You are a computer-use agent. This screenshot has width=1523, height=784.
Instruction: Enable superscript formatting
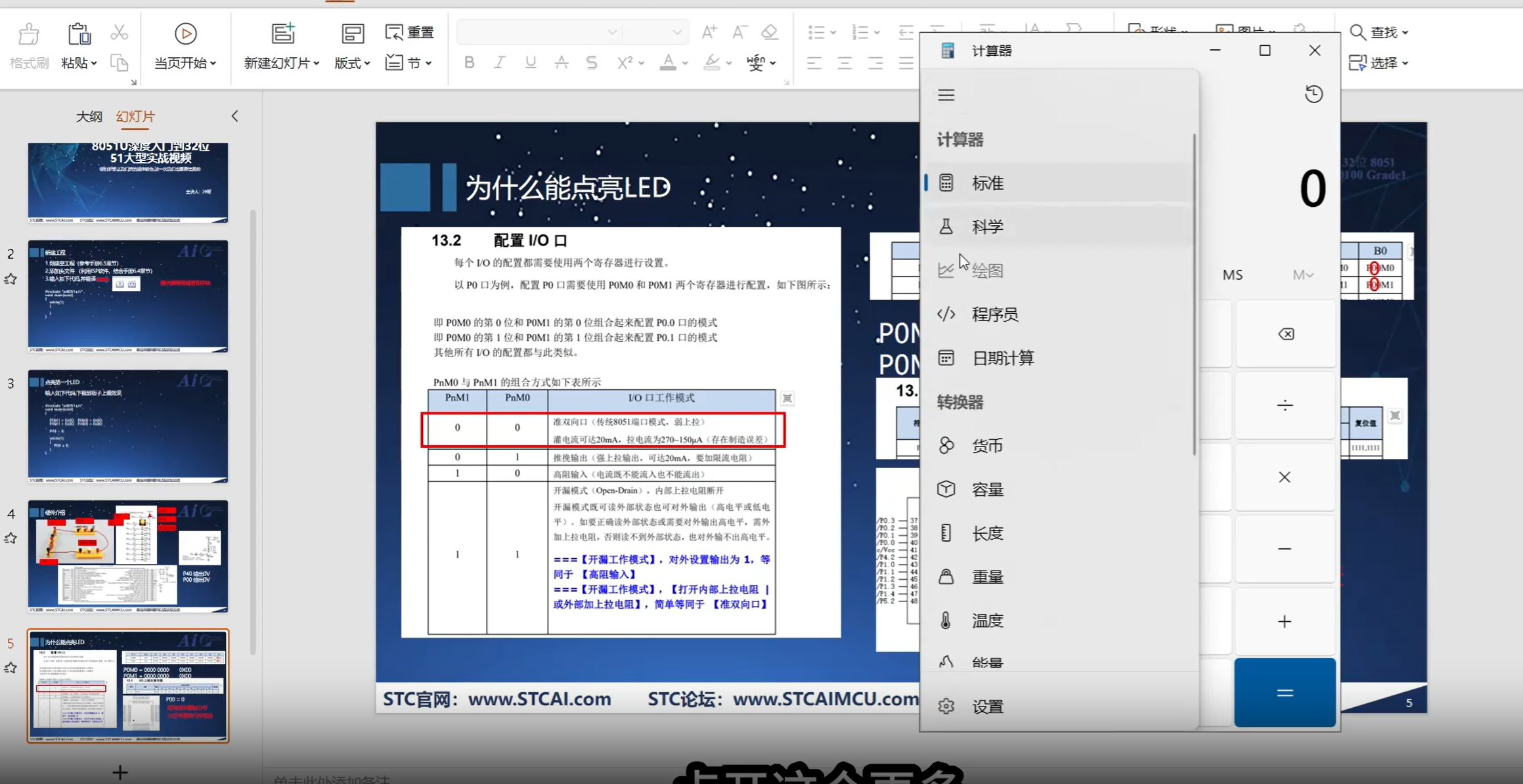click(625, 62)
